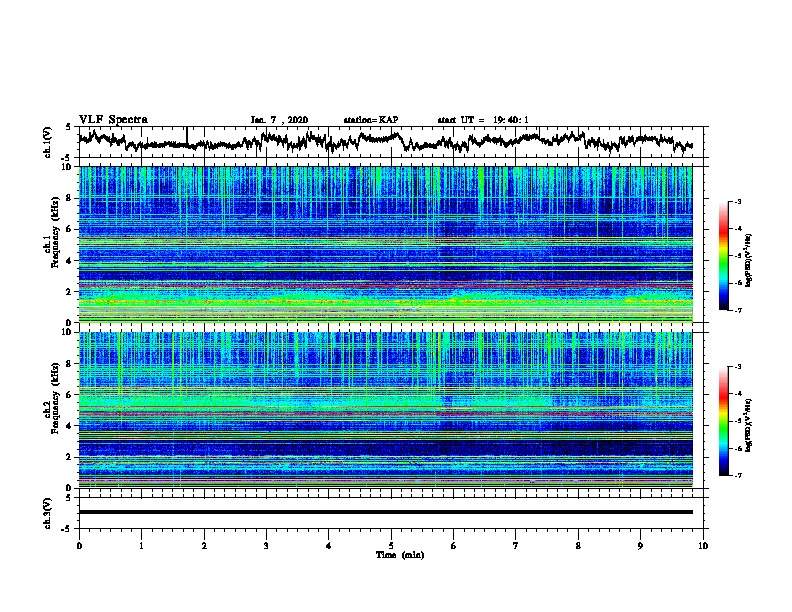This screenshot has width=792, height=612.
Task: Click time axis tick label "8"
Action: (x=578, y=546)
